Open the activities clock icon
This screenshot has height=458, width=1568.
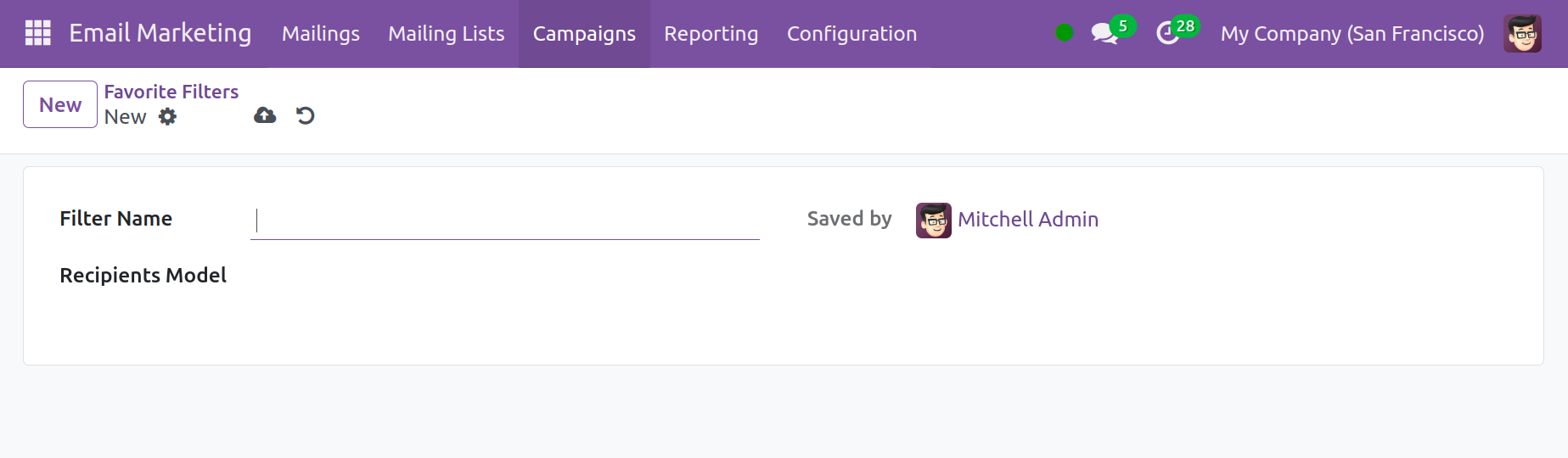tap(1168, 33)
